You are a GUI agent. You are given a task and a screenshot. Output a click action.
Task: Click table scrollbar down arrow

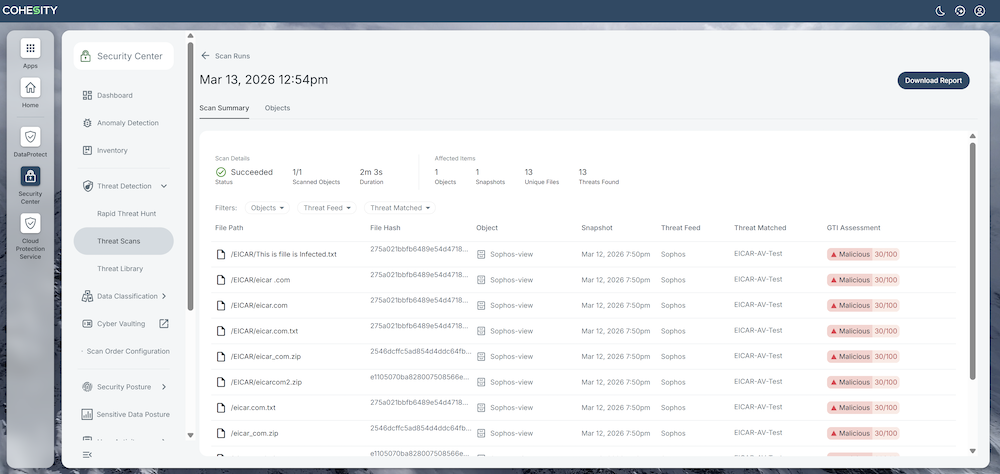973,451
